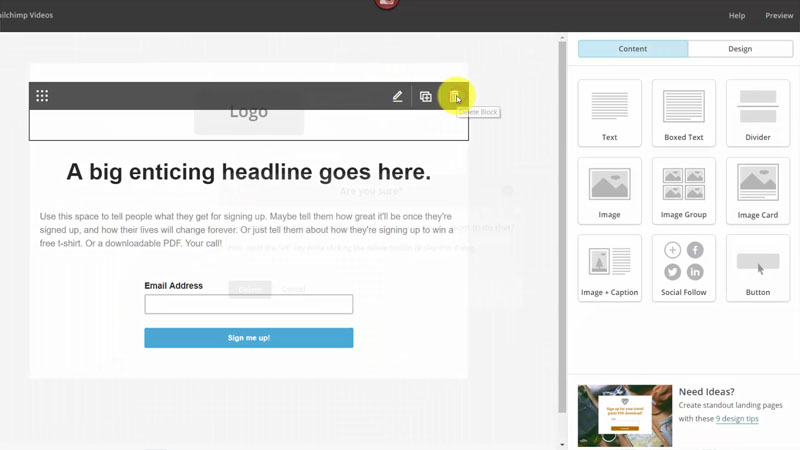This screenshot has height=450, width=800.
Task: Select the Social Follow block
Action: pyautogui.click(x=683, y=267)
